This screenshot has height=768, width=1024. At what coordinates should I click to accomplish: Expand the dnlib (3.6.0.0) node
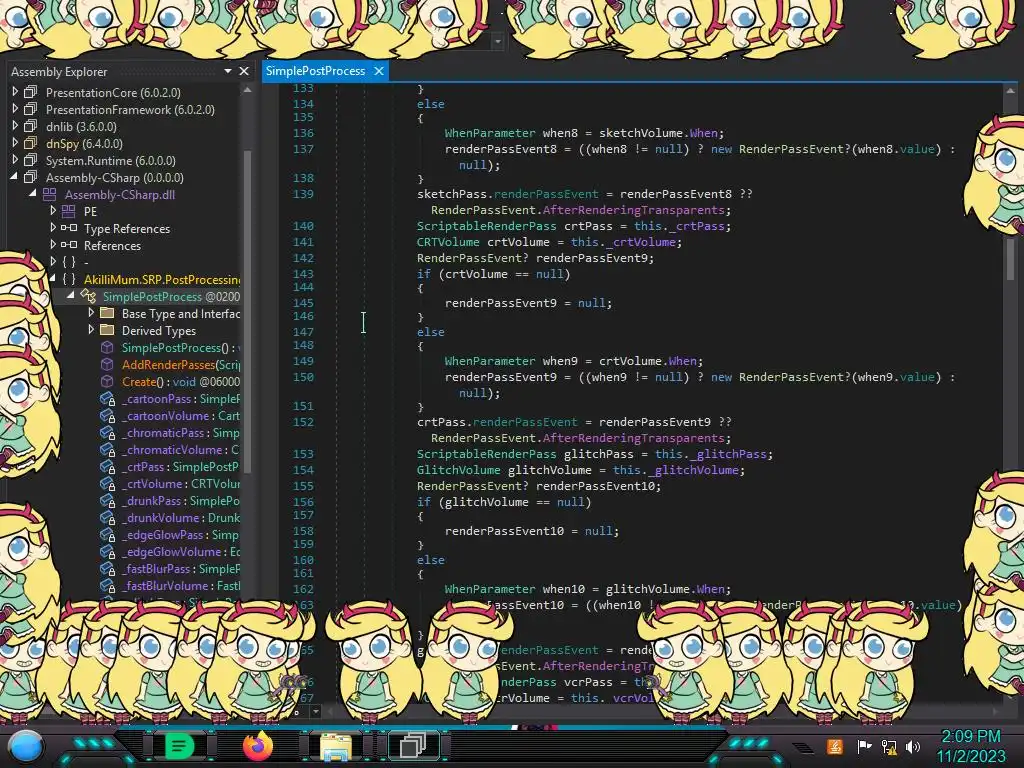(15, 126)
